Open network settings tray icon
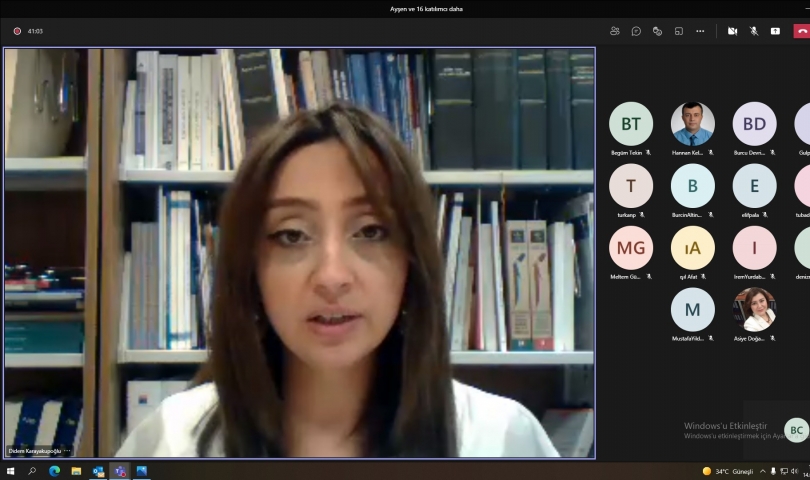 tap(784, 471)
